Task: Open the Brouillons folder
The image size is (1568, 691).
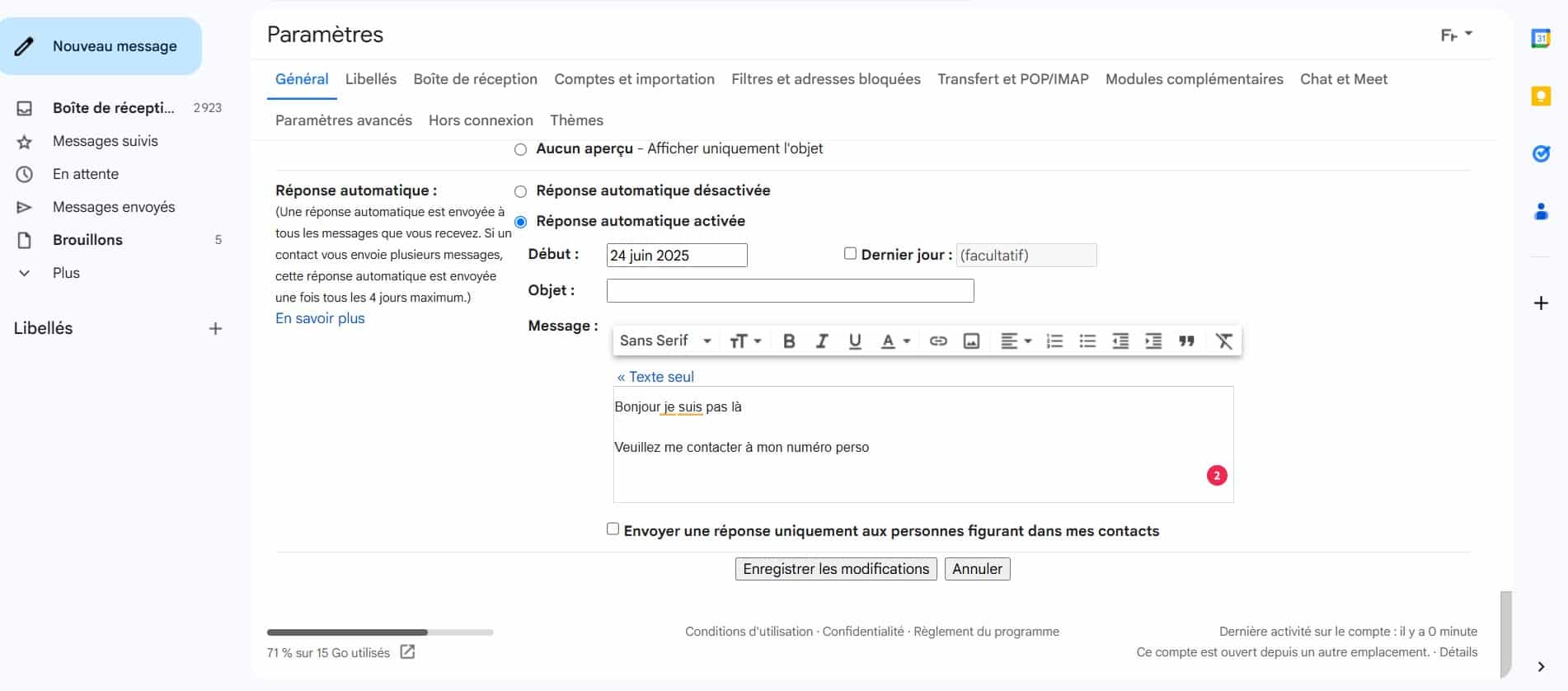Action: 87,240
